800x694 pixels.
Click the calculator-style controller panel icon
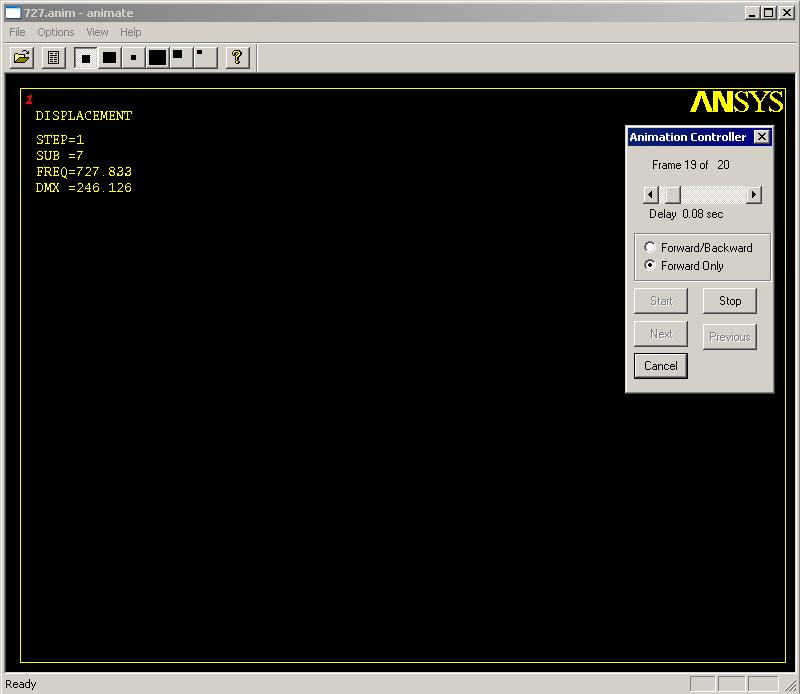pyautogui.click(x=54, y=57)
